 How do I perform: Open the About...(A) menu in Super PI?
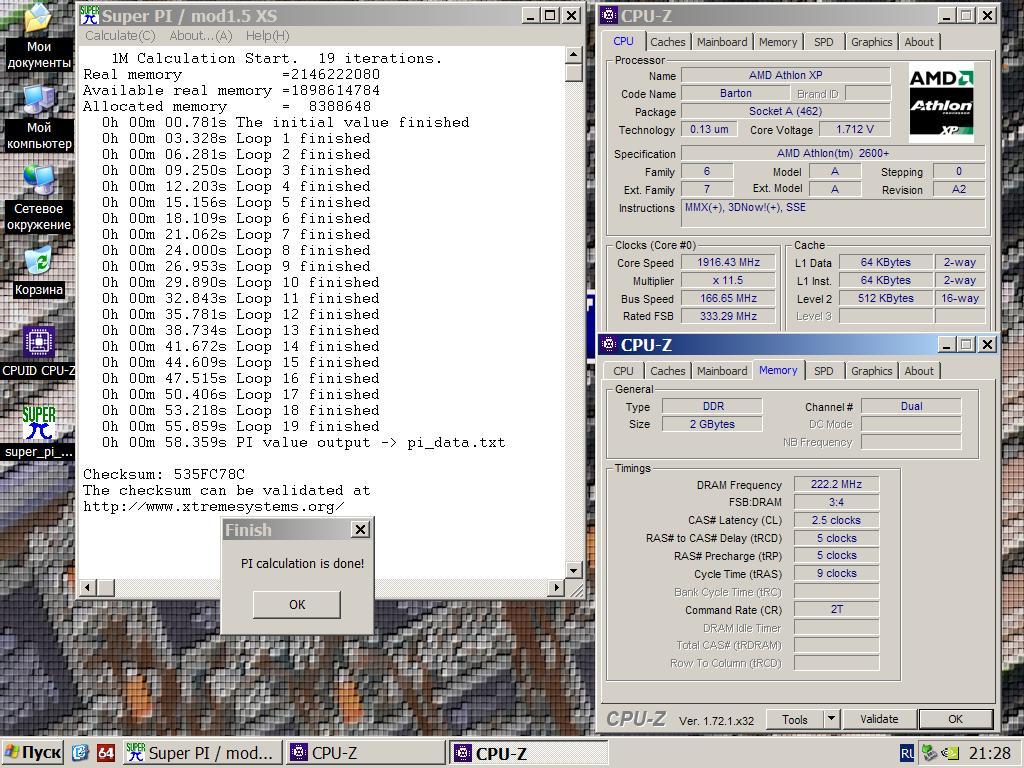(200, 36)
